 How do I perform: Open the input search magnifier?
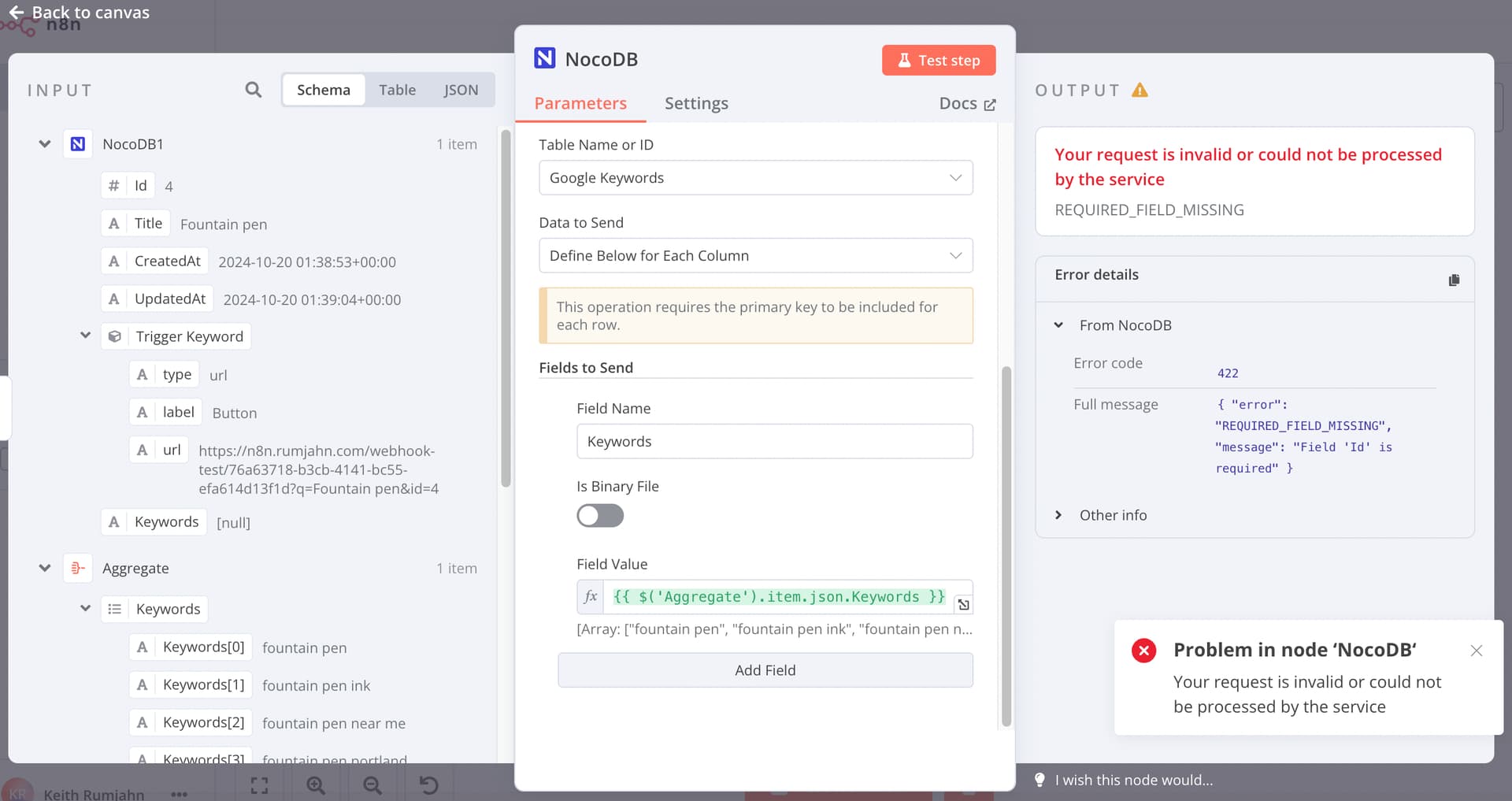[253, 90]
